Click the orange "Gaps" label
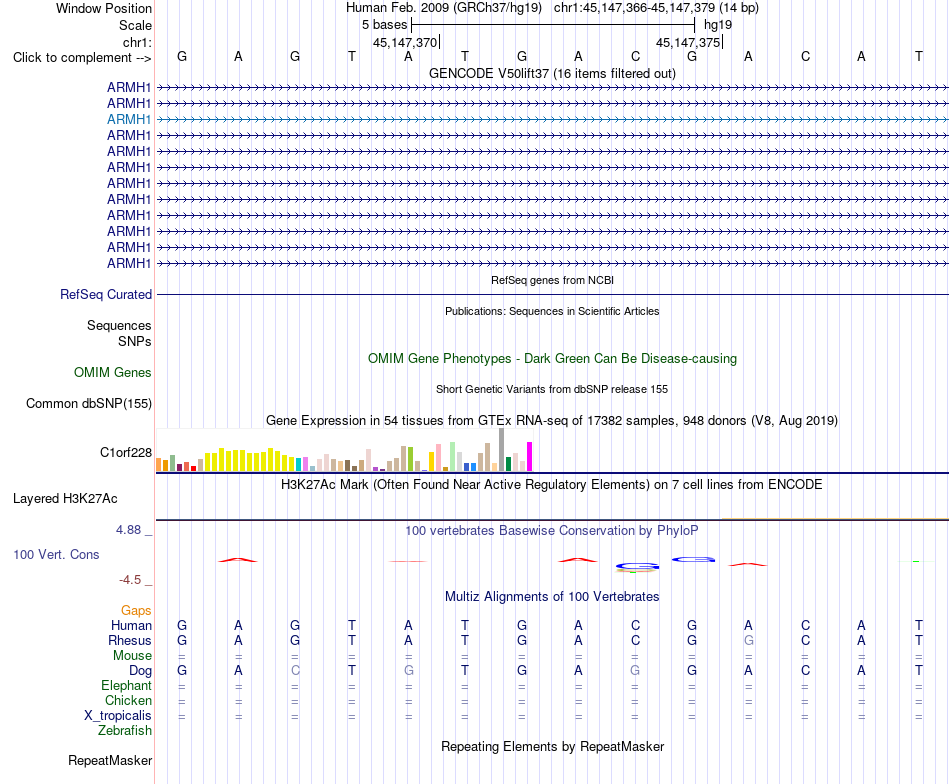 pyautogui.click(x=136, y=611)
